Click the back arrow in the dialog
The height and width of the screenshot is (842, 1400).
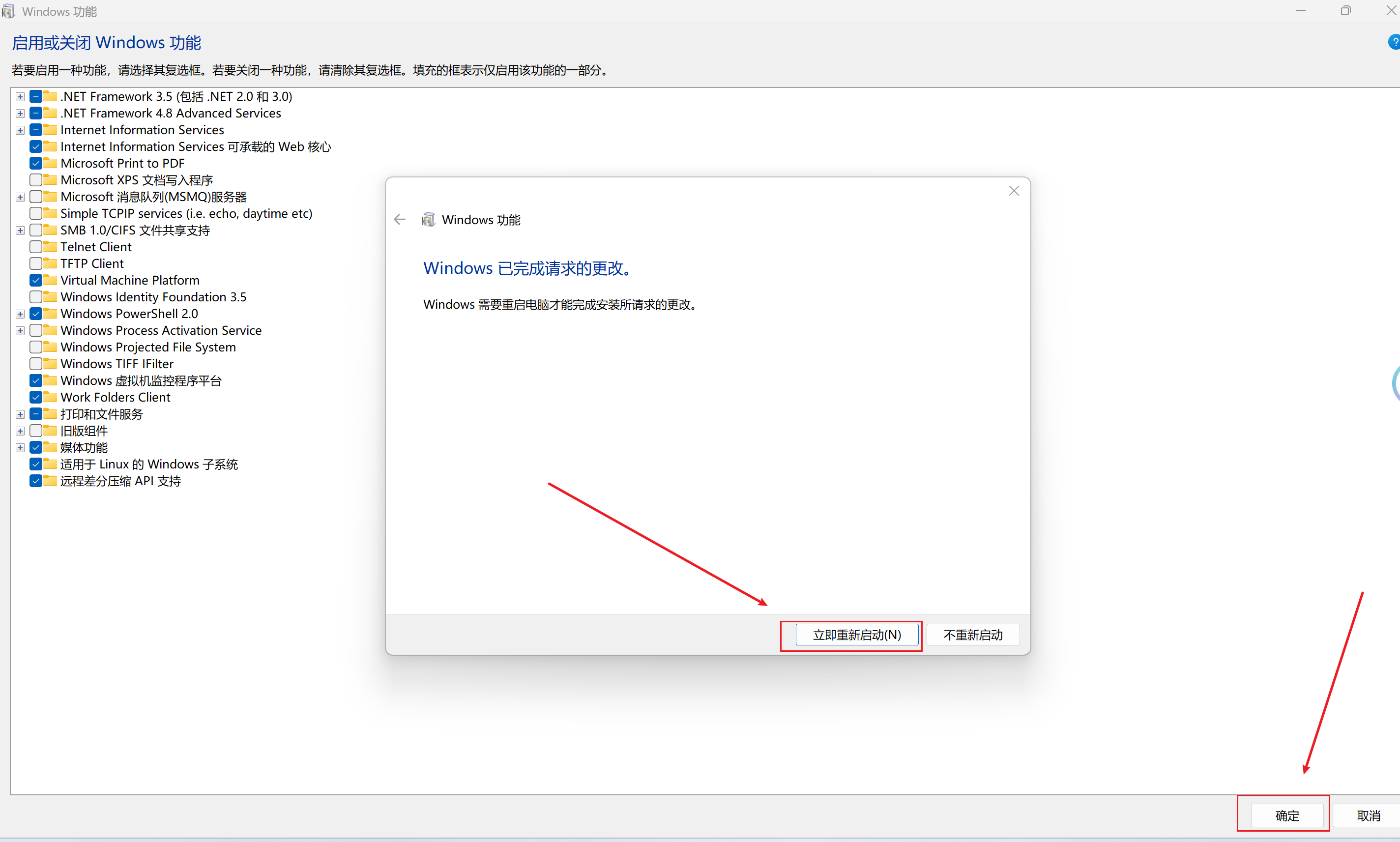(400, 220)
